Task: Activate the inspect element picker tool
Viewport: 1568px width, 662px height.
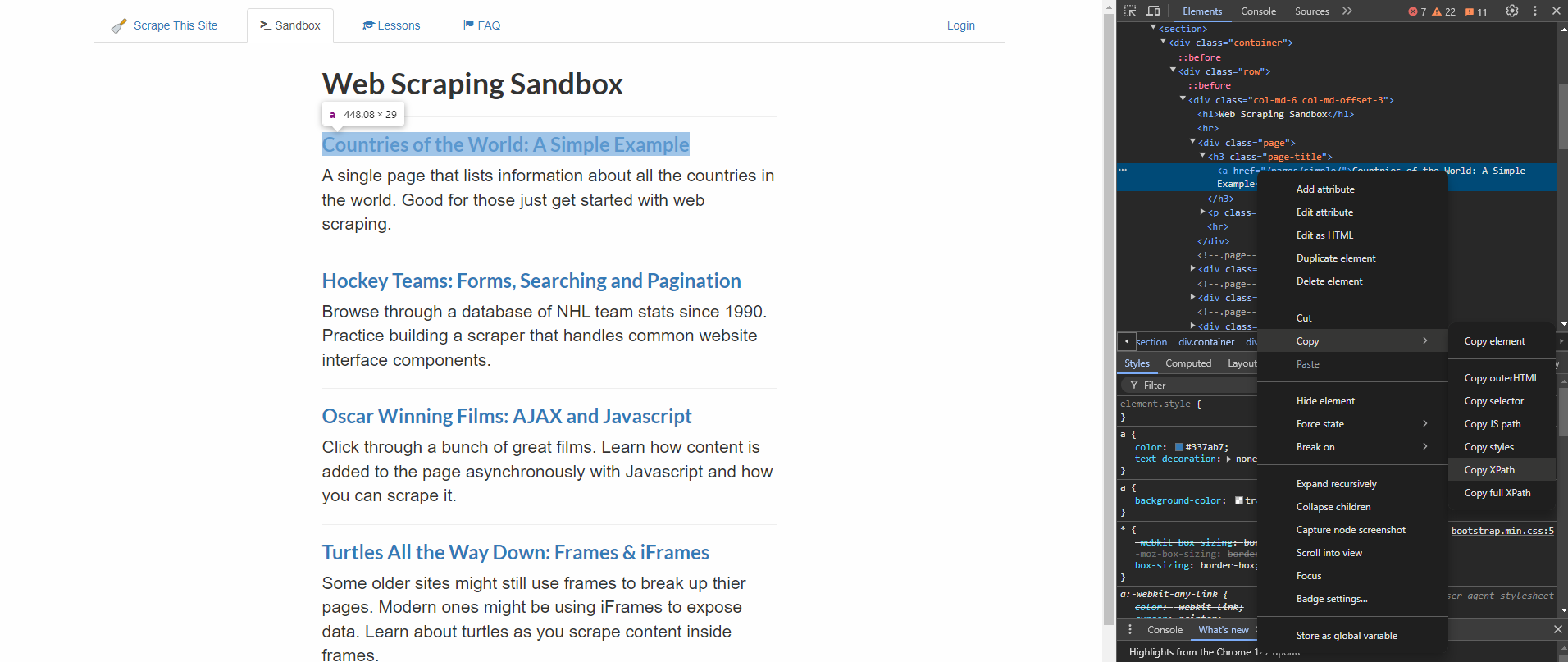Action: pos(1129,11)
